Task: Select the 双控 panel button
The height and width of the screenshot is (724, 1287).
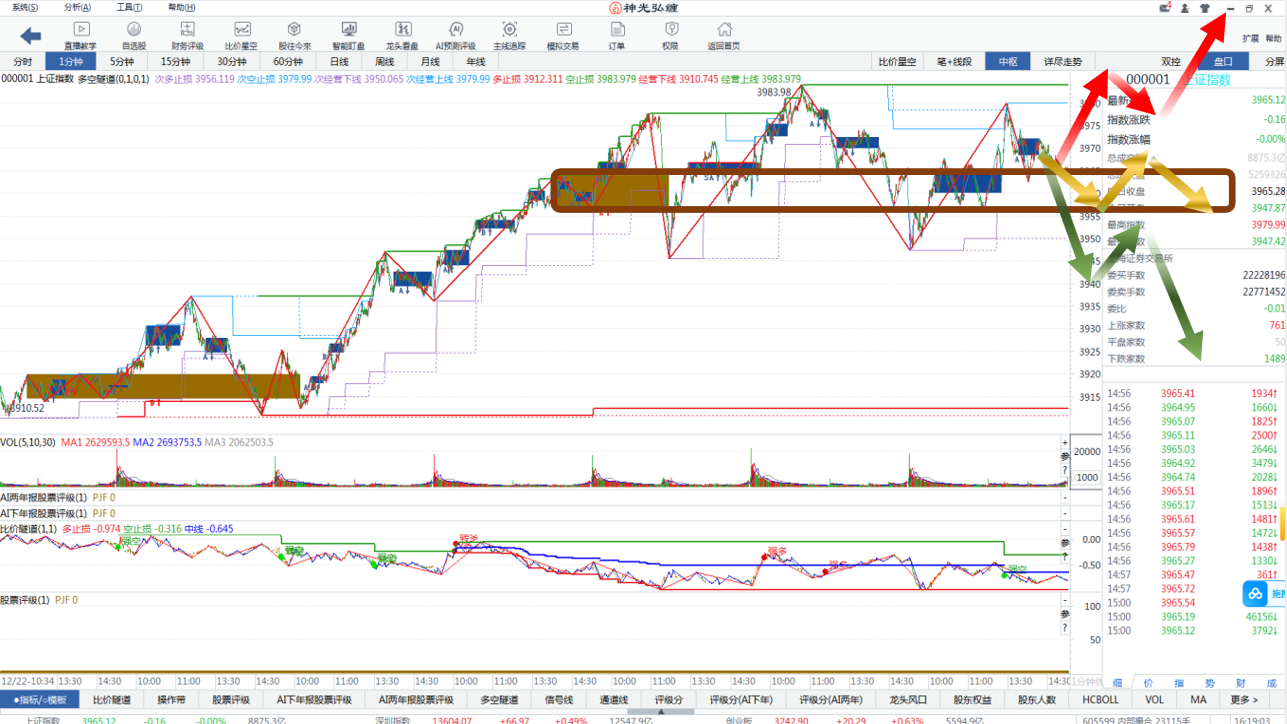Action: (1171, 62)
